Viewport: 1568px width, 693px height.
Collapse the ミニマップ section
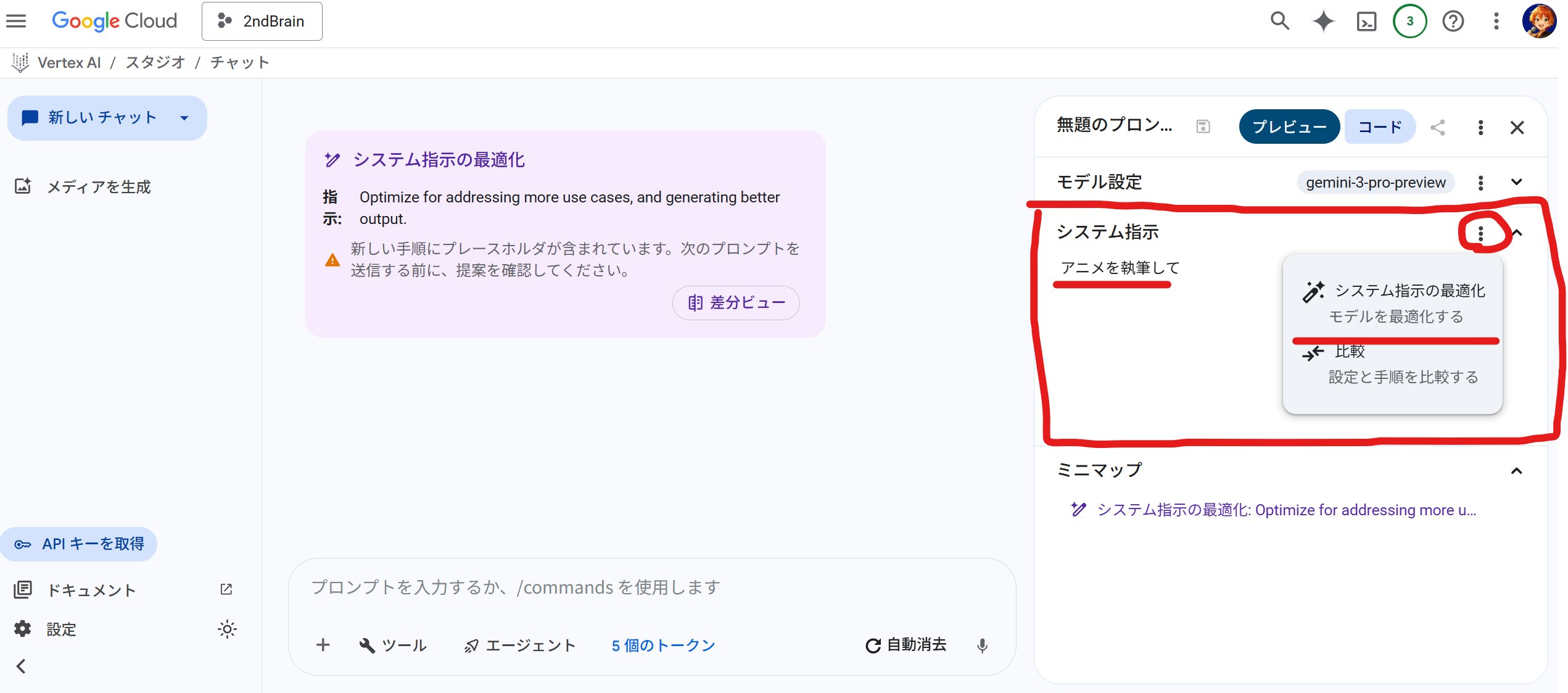click(1517, 470)
